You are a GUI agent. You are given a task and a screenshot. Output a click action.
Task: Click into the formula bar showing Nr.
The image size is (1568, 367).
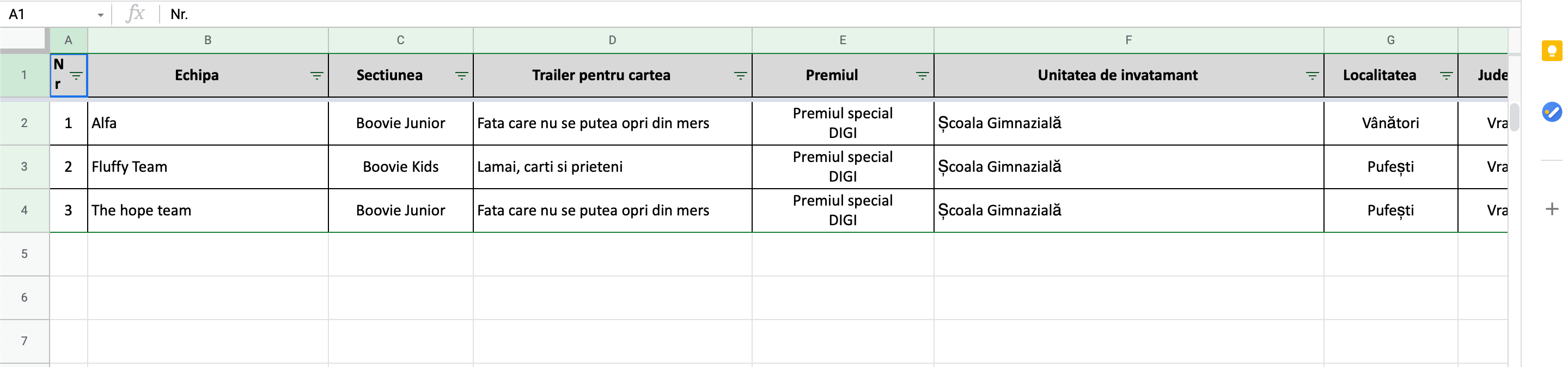pyautogui.click(x=840, y=14)
